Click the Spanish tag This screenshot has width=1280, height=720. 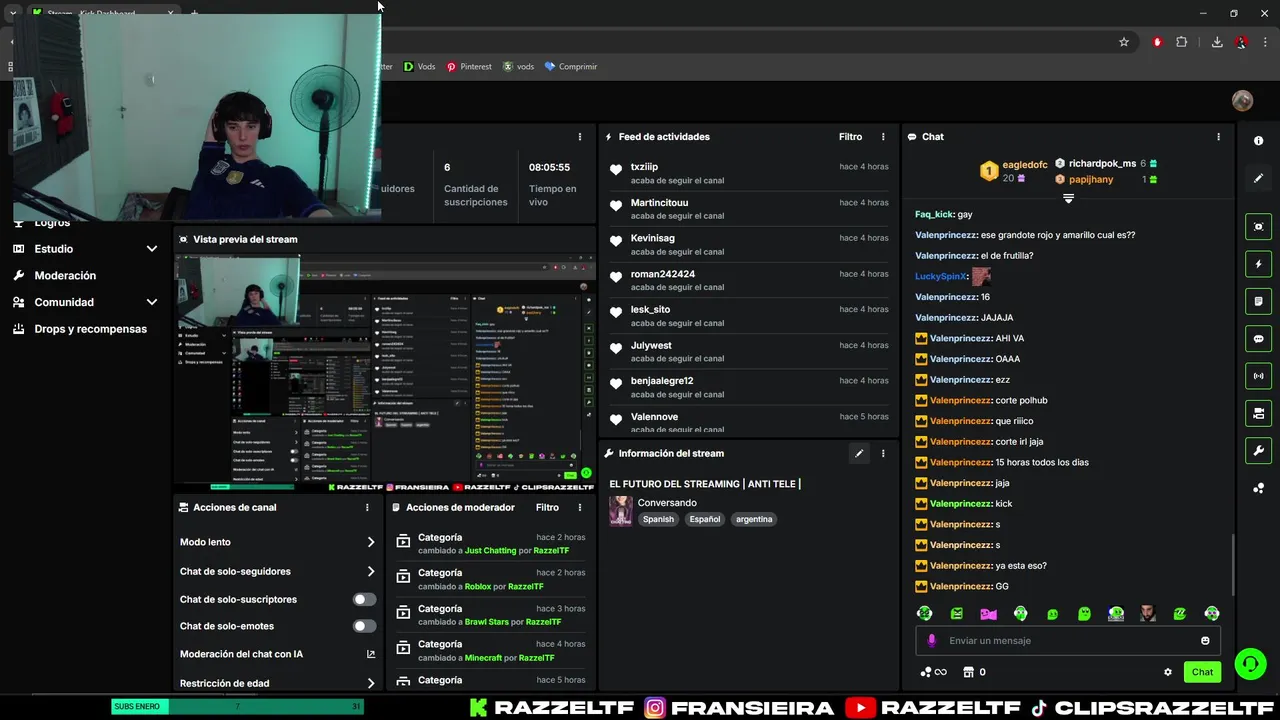click(x=658, y=519)
